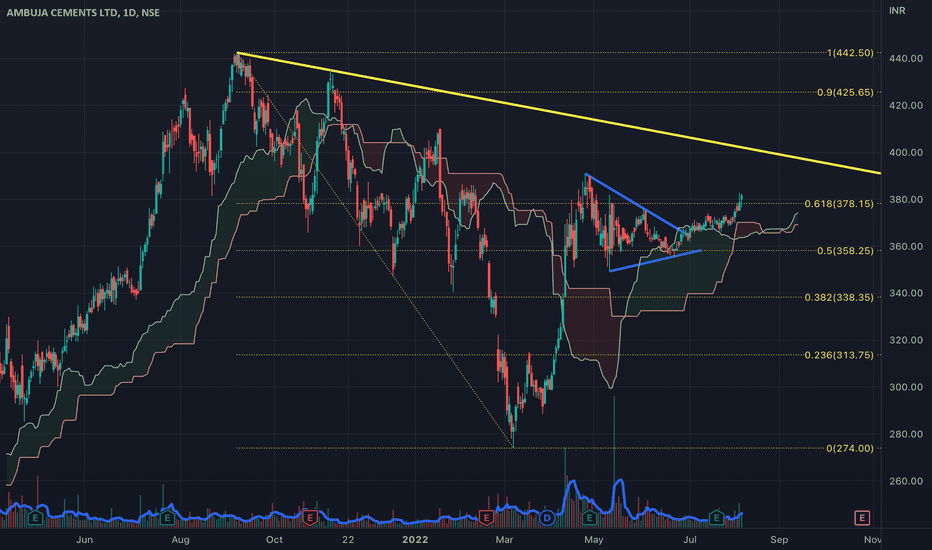Select the 1(442.50) Fibonacci level label
932x550 pixels.
pyautogui.click(x=850, y=53)
